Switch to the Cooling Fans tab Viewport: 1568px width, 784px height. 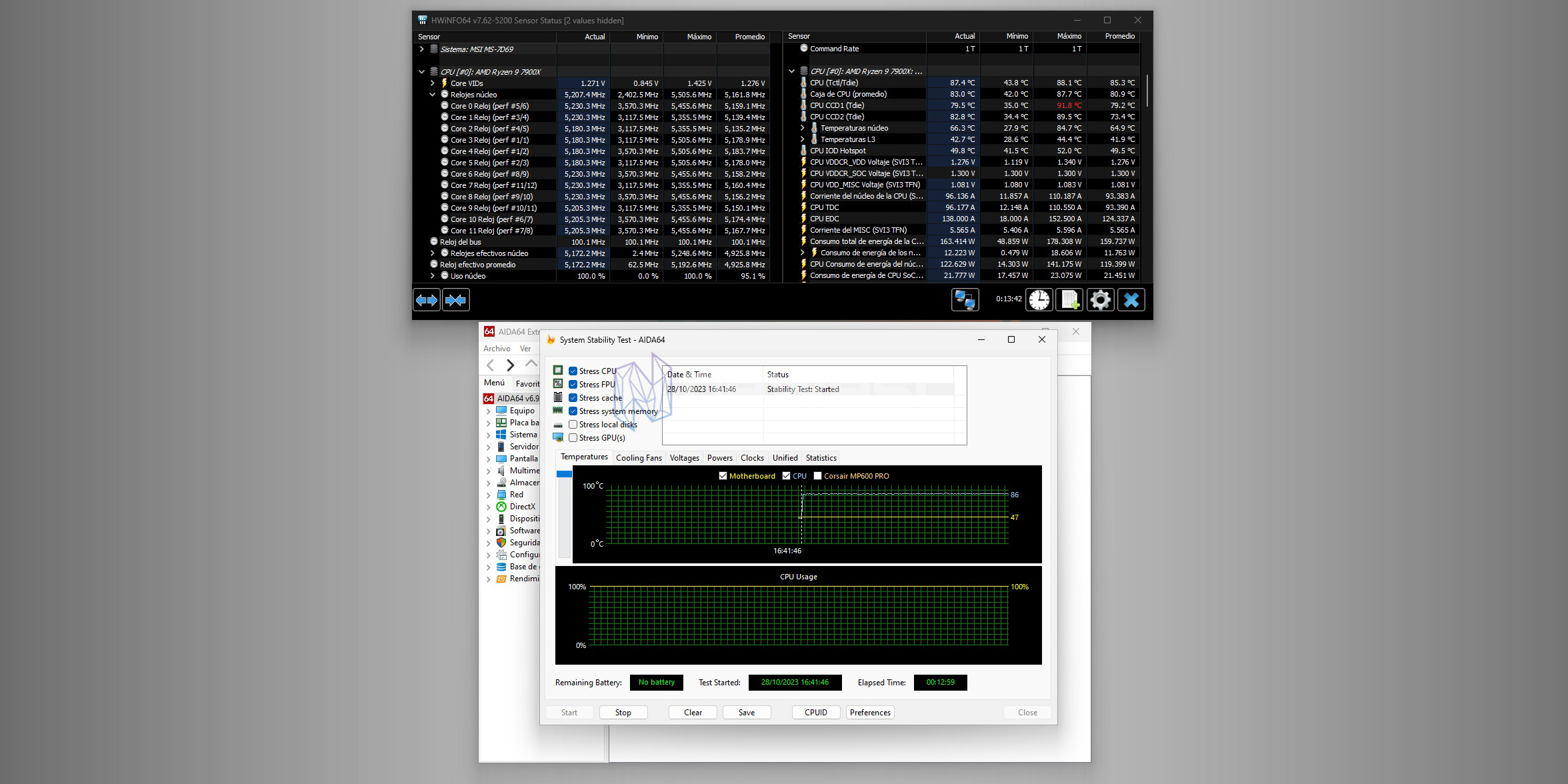coord(639,458)
